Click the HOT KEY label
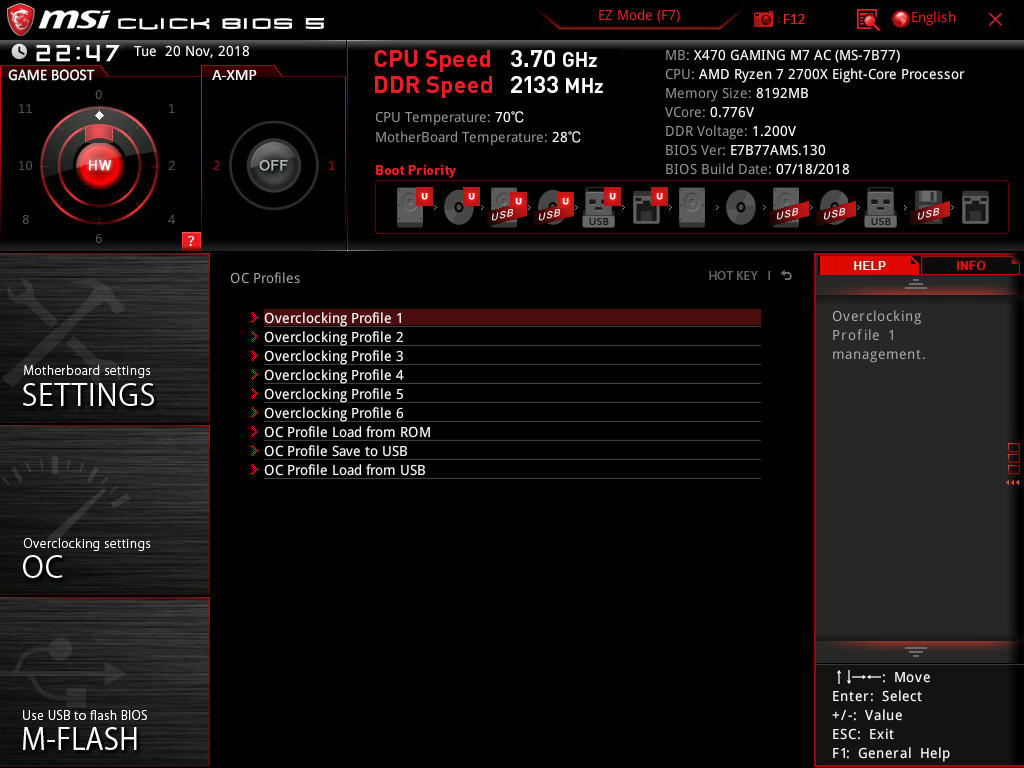Screen dimensions: 1024x768 (x=733, y=276)
